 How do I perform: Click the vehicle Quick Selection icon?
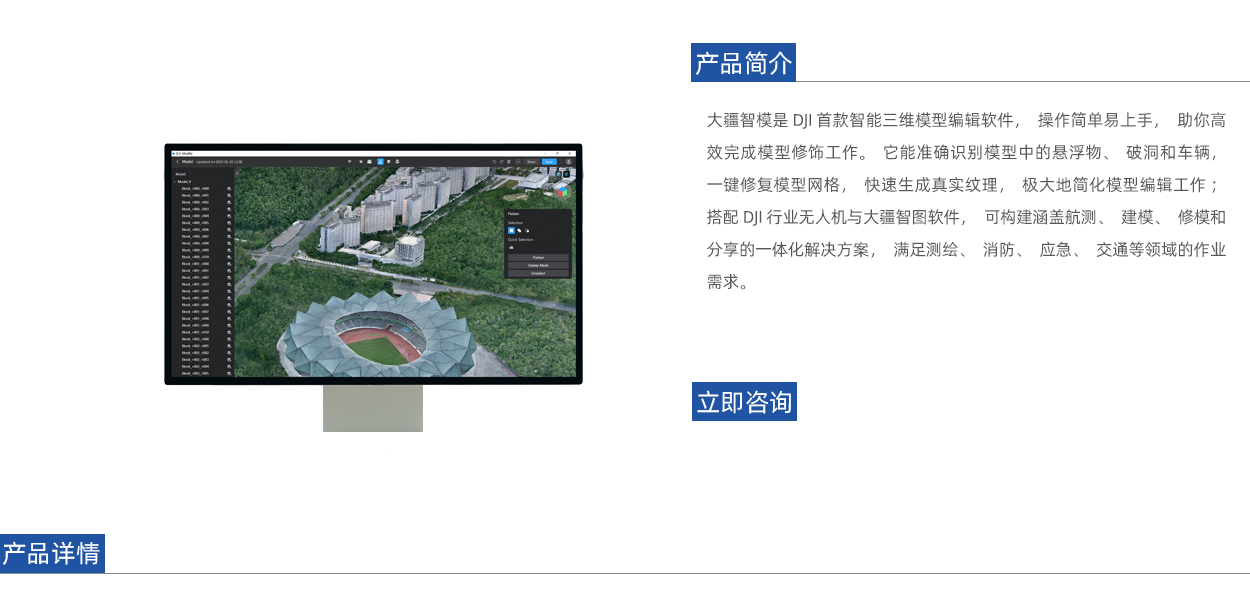click(x=511, y=247)
